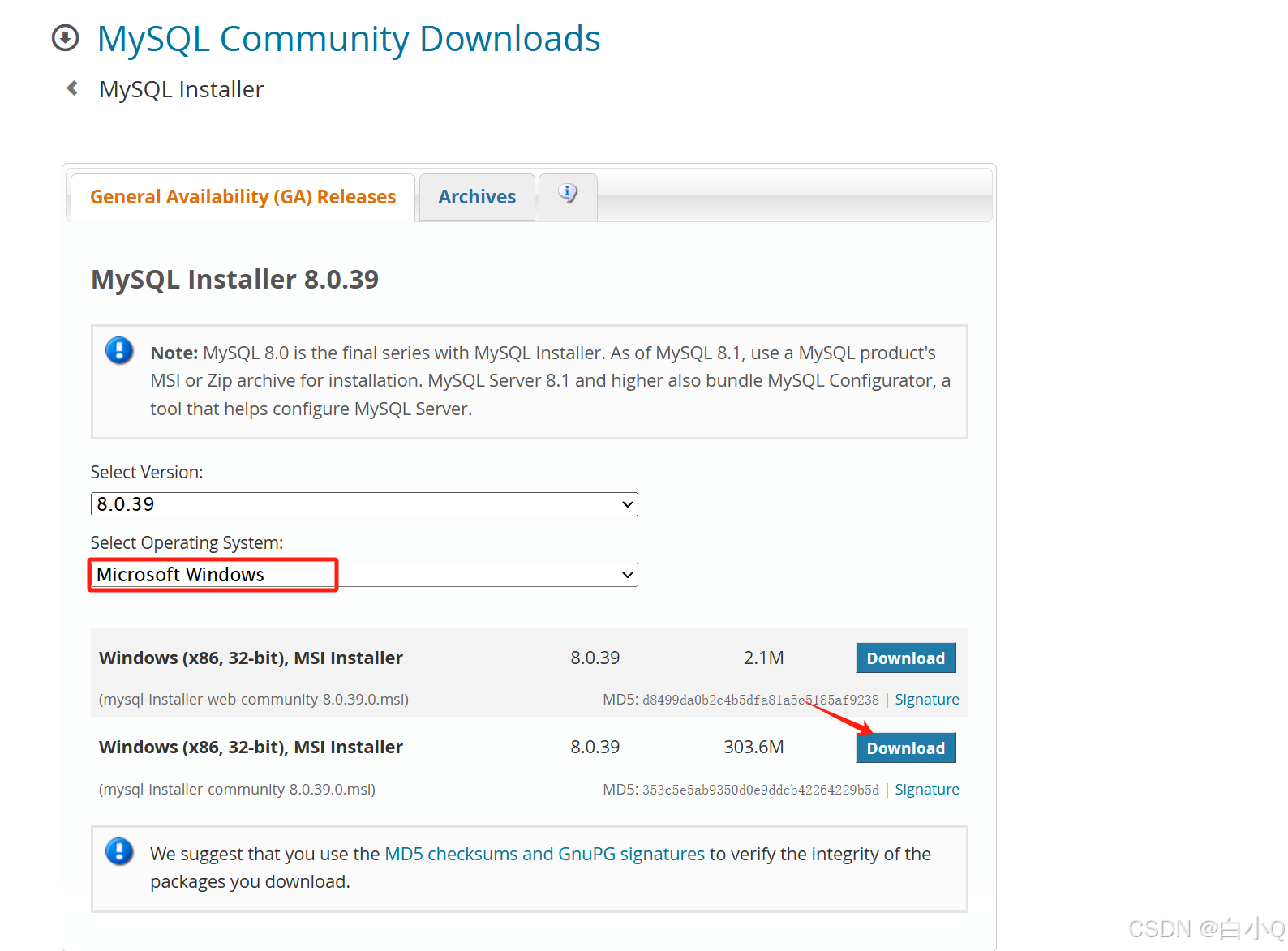Open the Select Version dropdown showing 8.0.39
The width and height of the screenshot is (1288, 951).
point(364,504)
